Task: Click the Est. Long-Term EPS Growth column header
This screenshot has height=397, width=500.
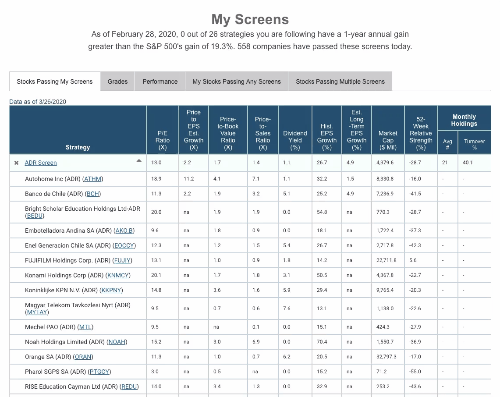Action: (356, 130)
